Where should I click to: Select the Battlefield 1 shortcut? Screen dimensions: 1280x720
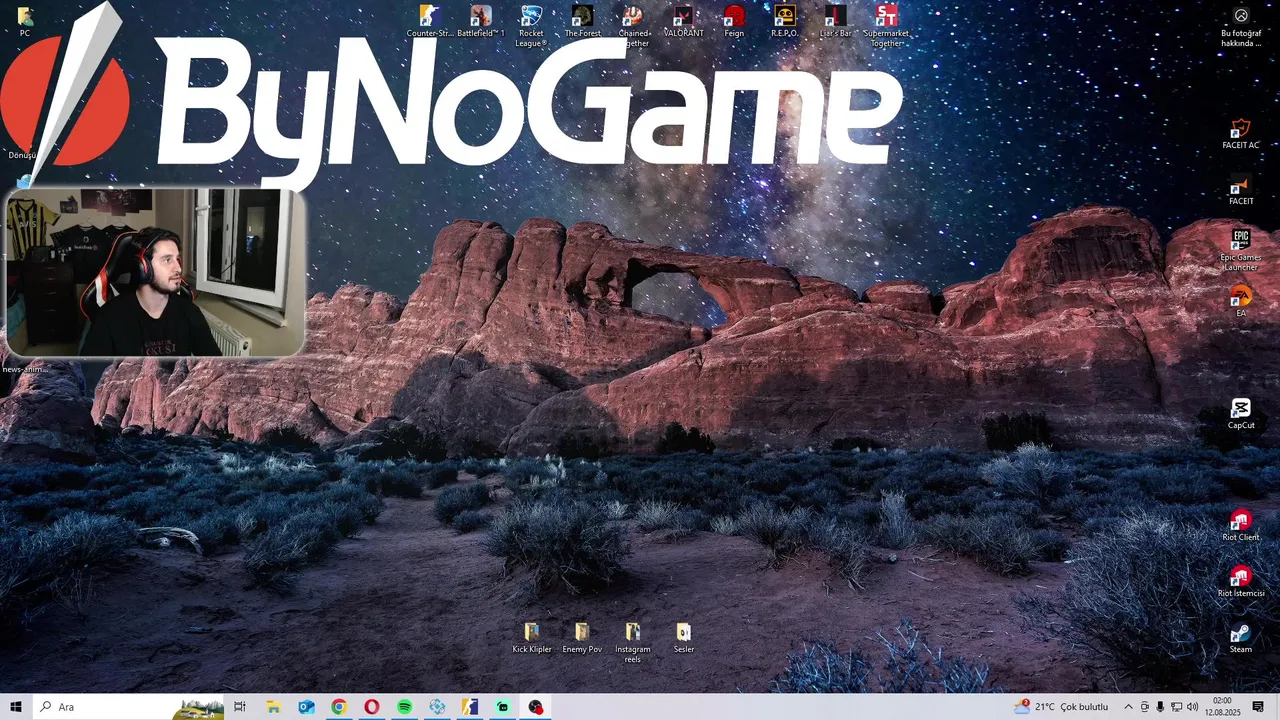click(x=481, y=20)
